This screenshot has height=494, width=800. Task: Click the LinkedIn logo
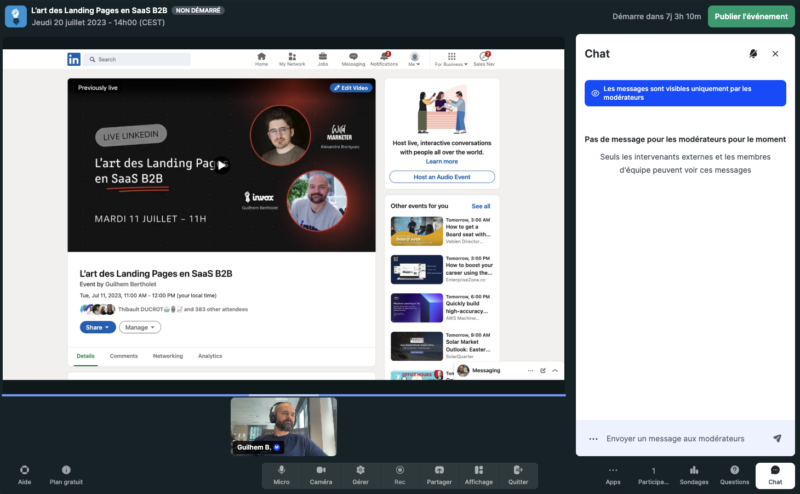point(73,59)
